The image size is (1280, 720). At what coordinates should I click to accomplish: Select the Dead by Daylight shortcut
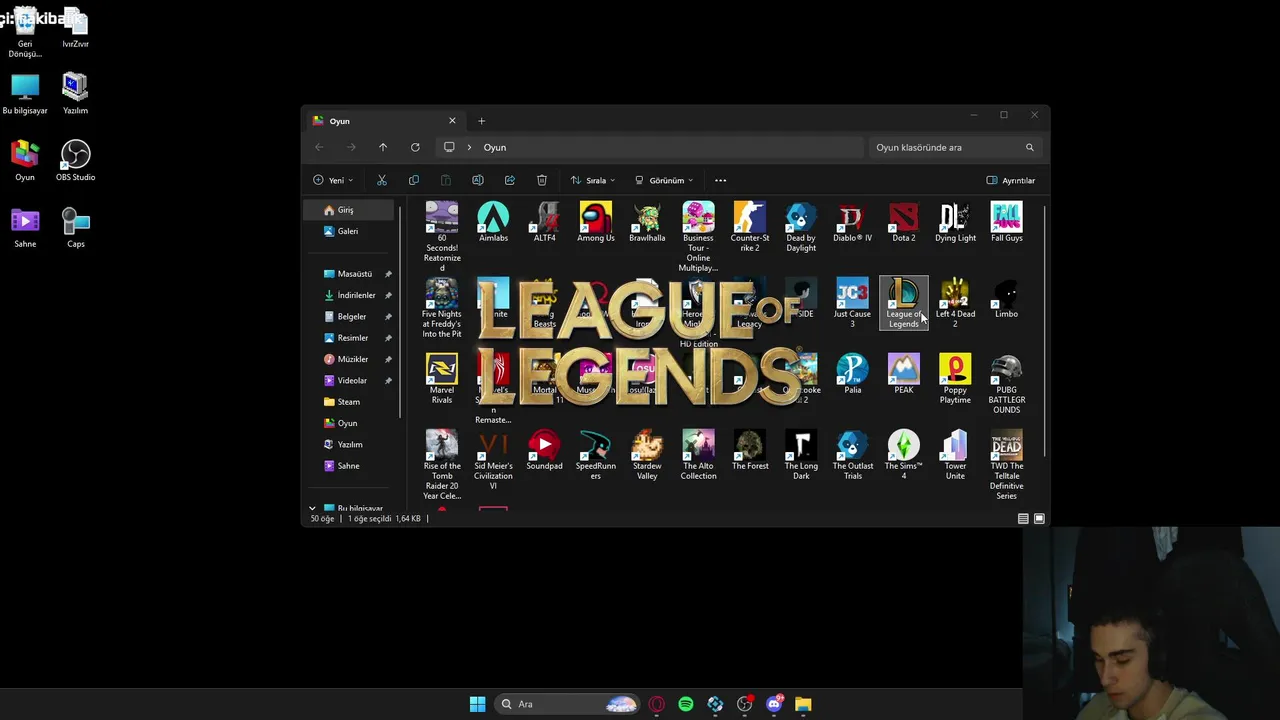pos(801,228)
